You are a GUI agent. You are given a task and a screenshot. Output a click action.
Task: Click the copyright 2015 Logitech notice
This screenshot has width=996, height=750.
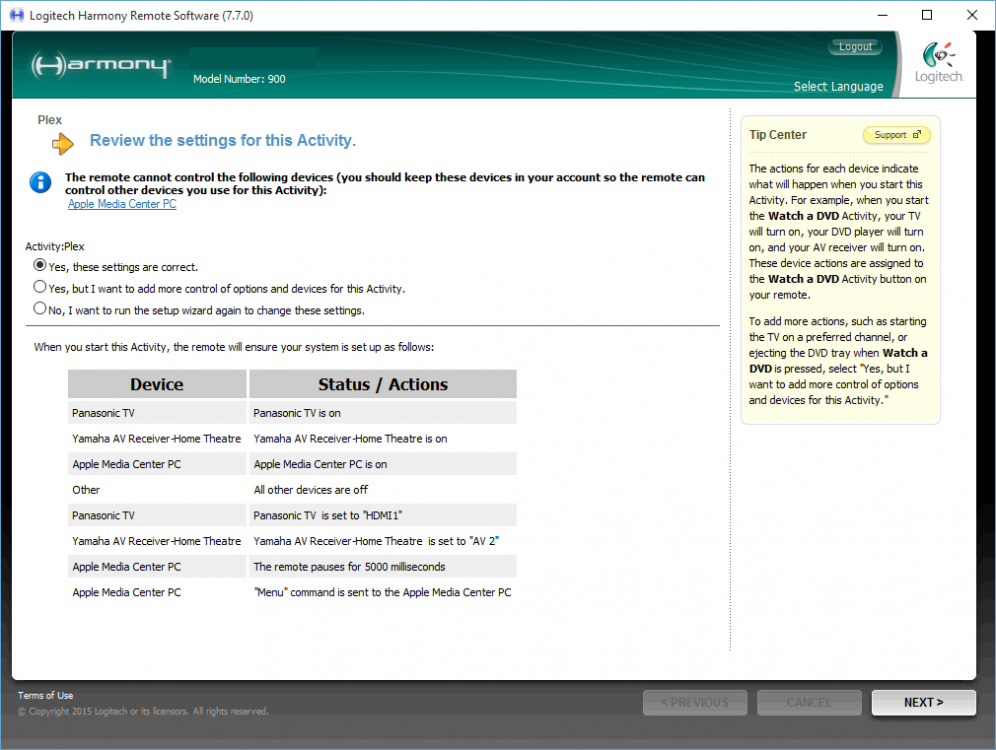(x=143, y=711)
